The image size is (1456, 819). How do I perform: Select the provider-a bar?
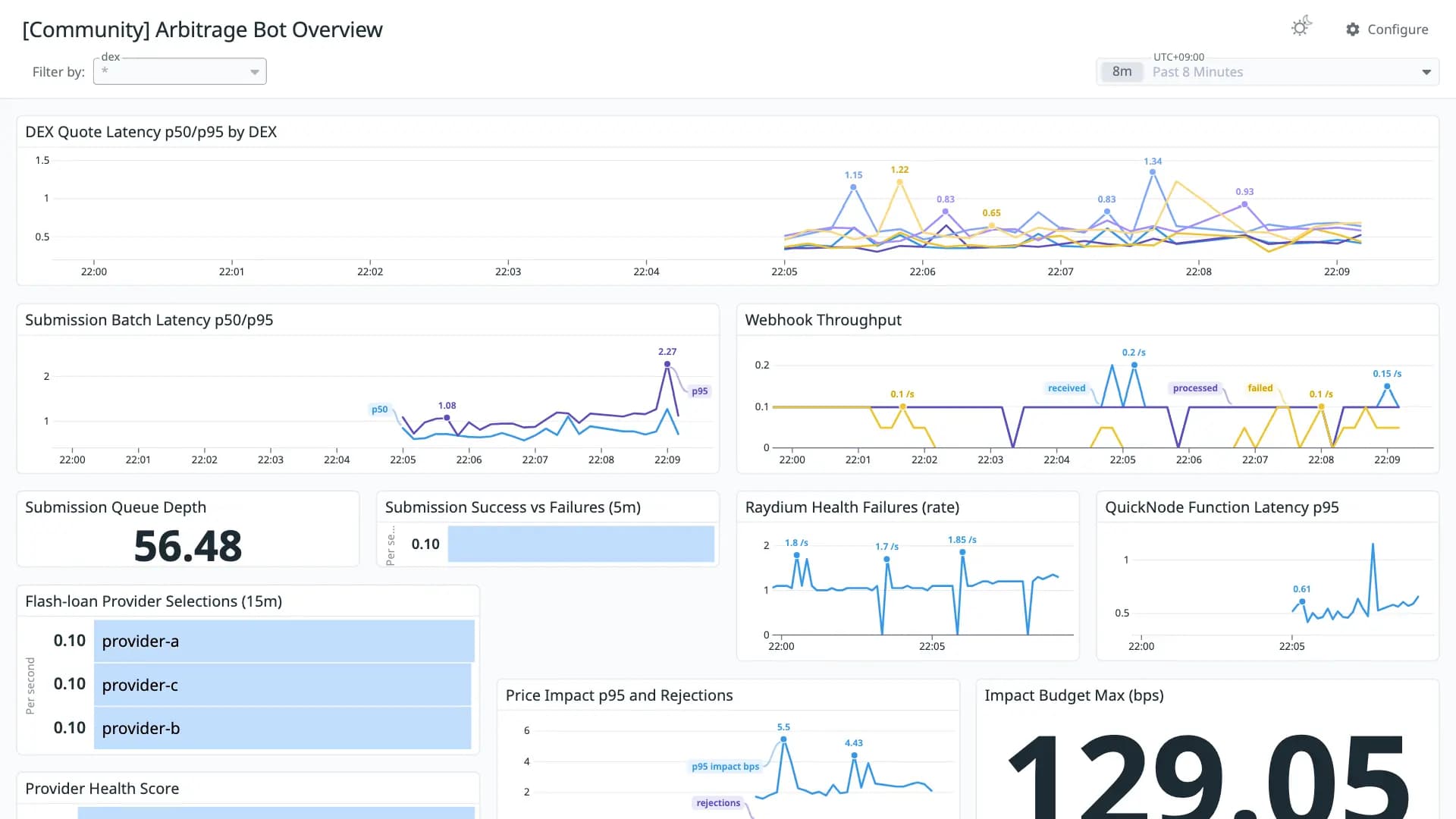(284, 641)
